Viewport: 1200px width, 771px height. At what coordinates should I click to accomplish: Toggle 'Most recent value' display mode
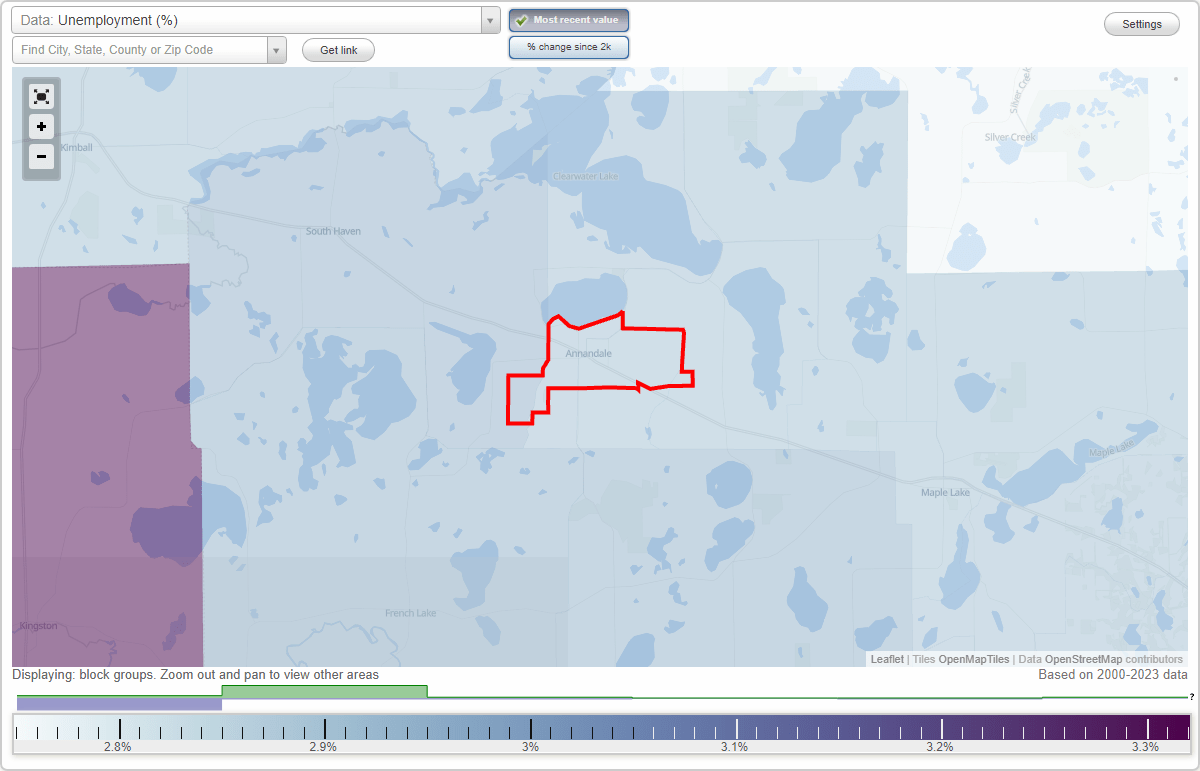(568, 19)
